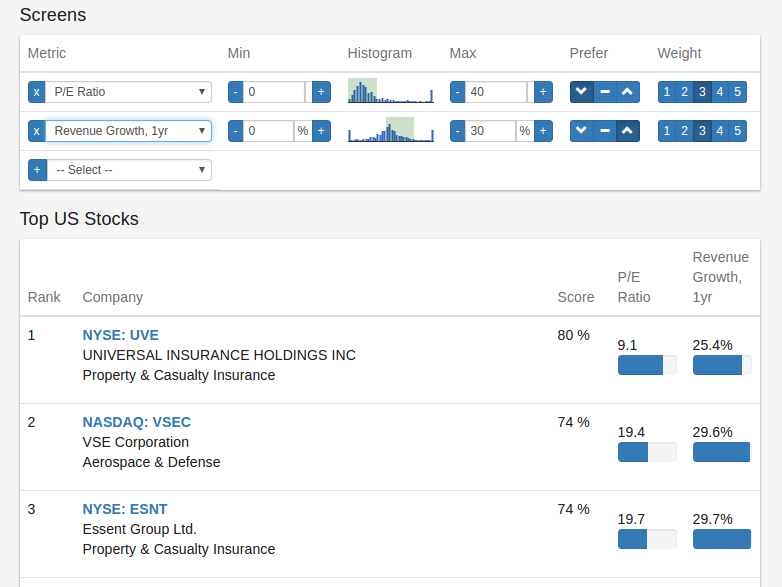Open the Revenue Growth, 1yr metric dropdown

pos(128,131)
